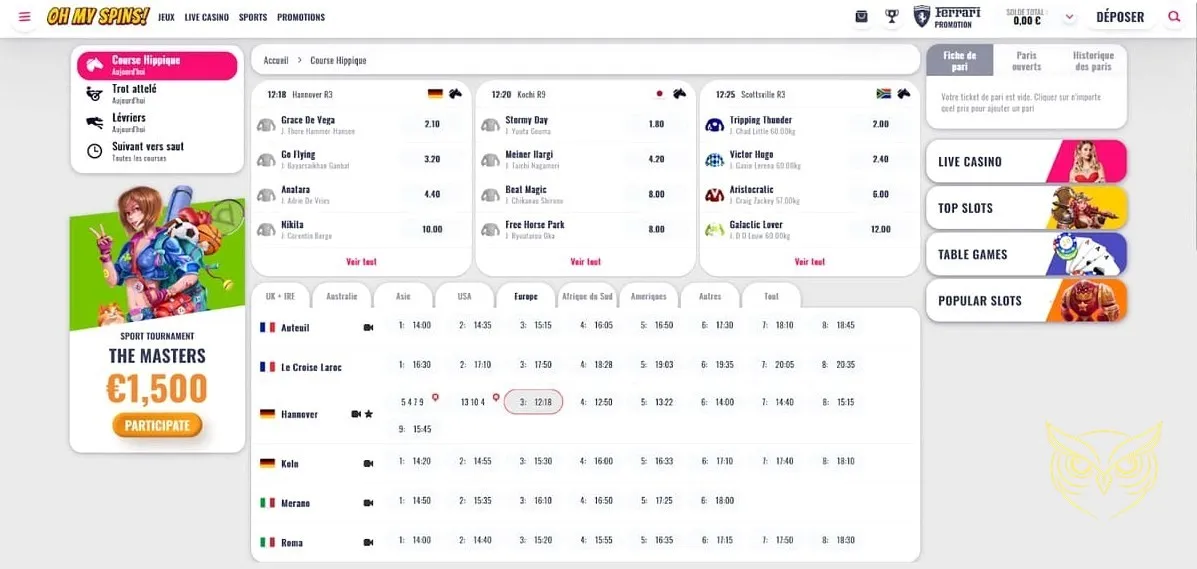Open the Live Casino banner

(1026, 162)
